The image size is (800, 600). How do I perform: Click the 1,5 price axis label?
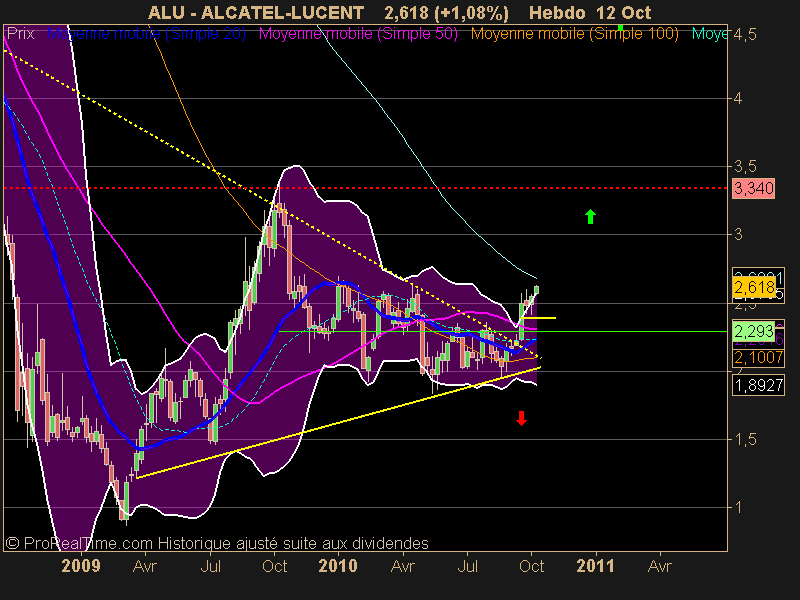[745, 440]
